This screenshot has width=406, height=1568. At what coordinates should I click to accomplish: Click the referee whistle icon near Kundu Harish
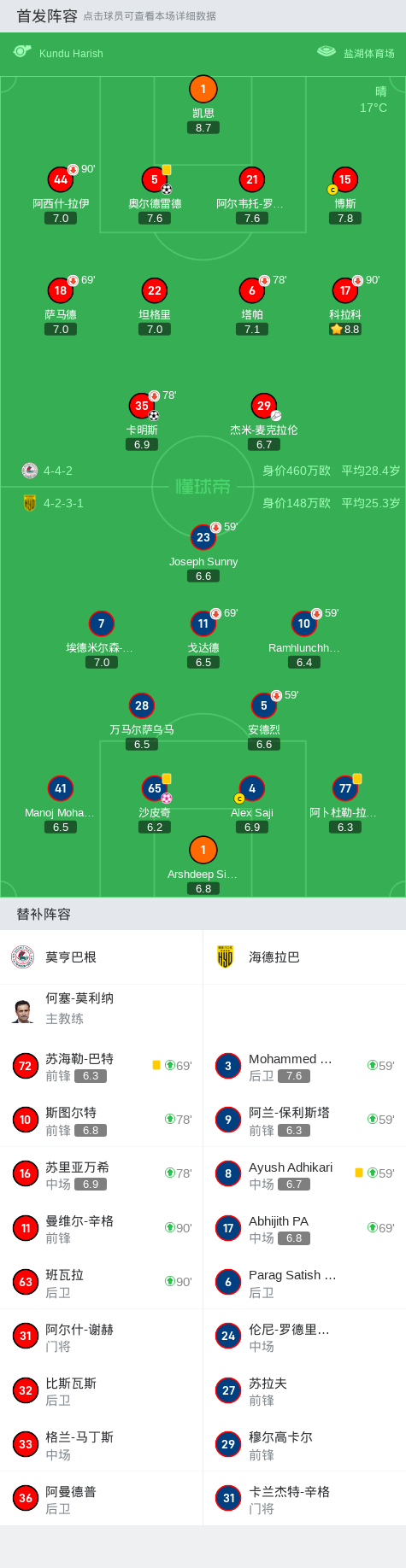pos(22,51)
